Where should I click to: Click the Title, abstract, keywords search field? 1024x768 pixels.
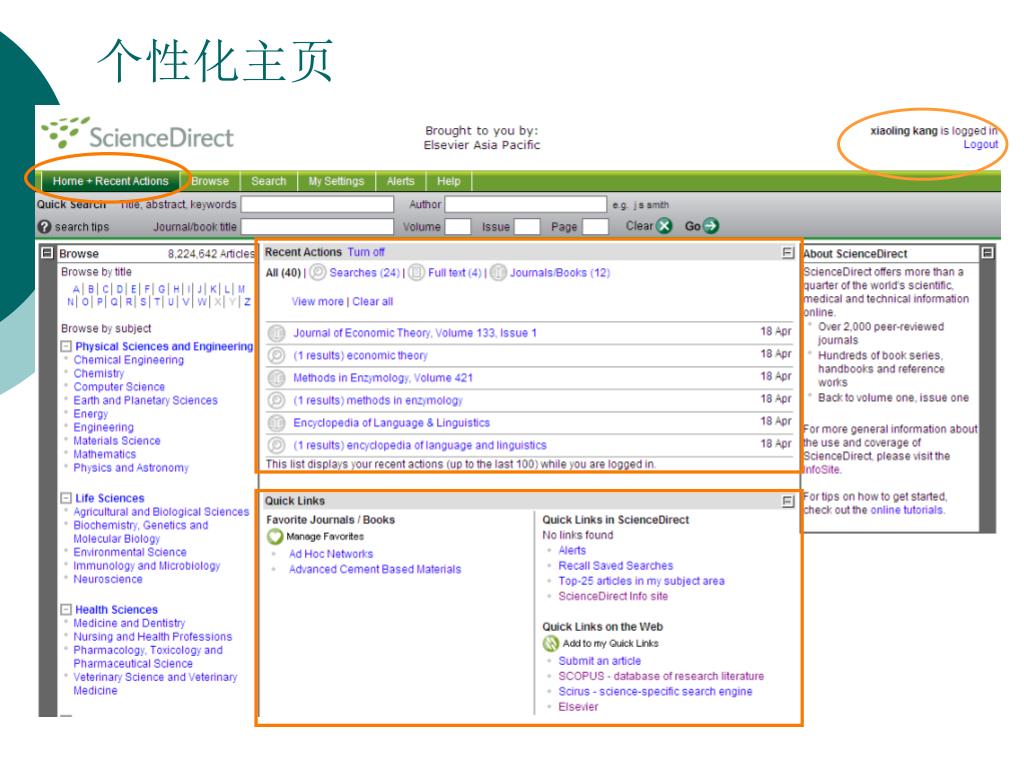tap(317, 204)
